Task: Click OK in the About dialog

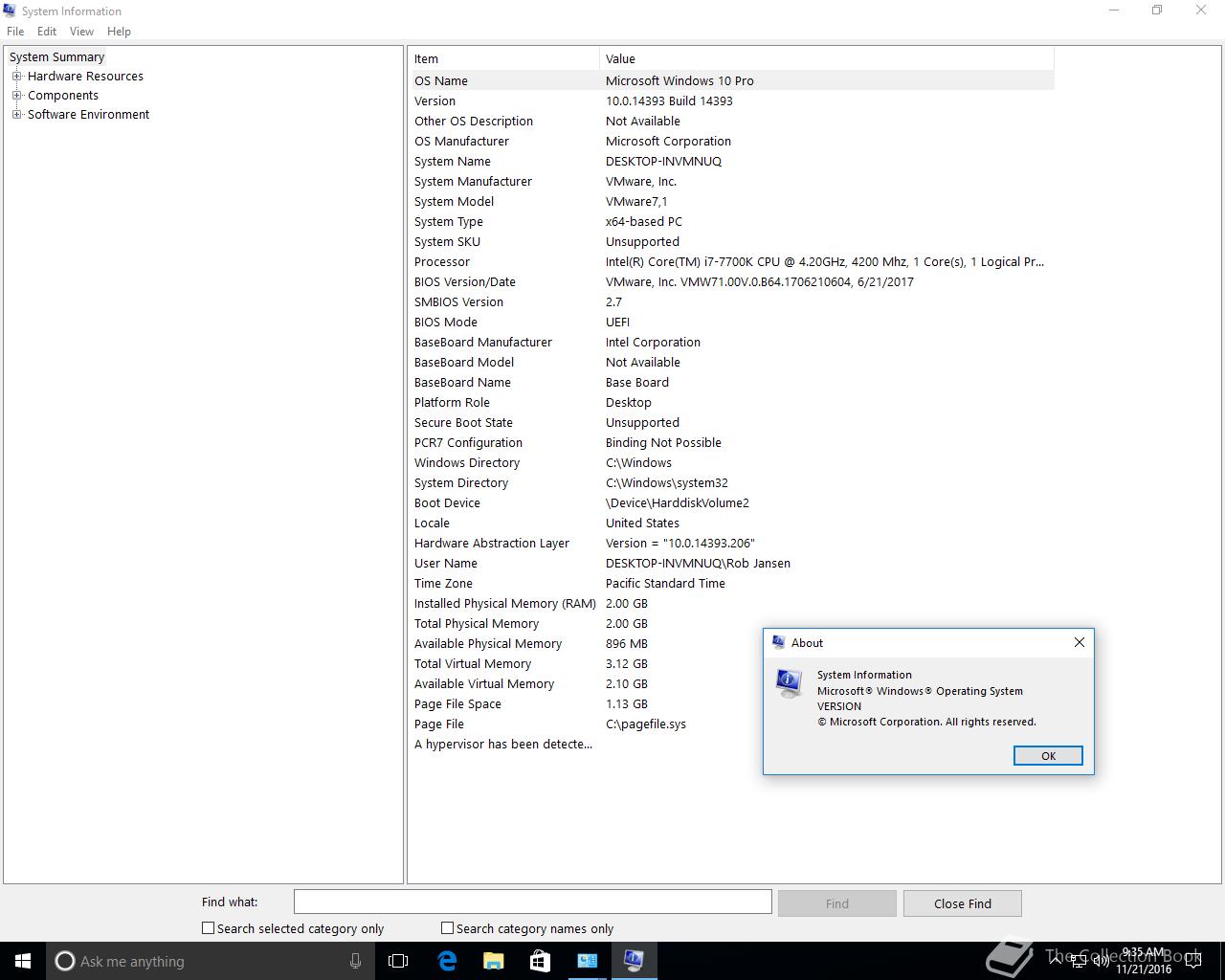Action: click(x=1048, y=755)
